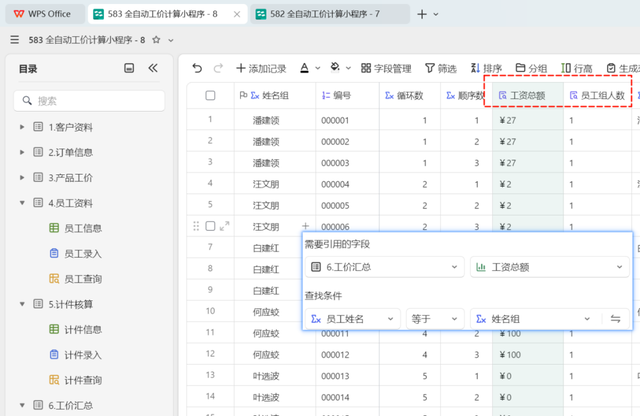
Task: Open the 筛选 filter tool
Action: pyautogui.click(x=441, y=69)
